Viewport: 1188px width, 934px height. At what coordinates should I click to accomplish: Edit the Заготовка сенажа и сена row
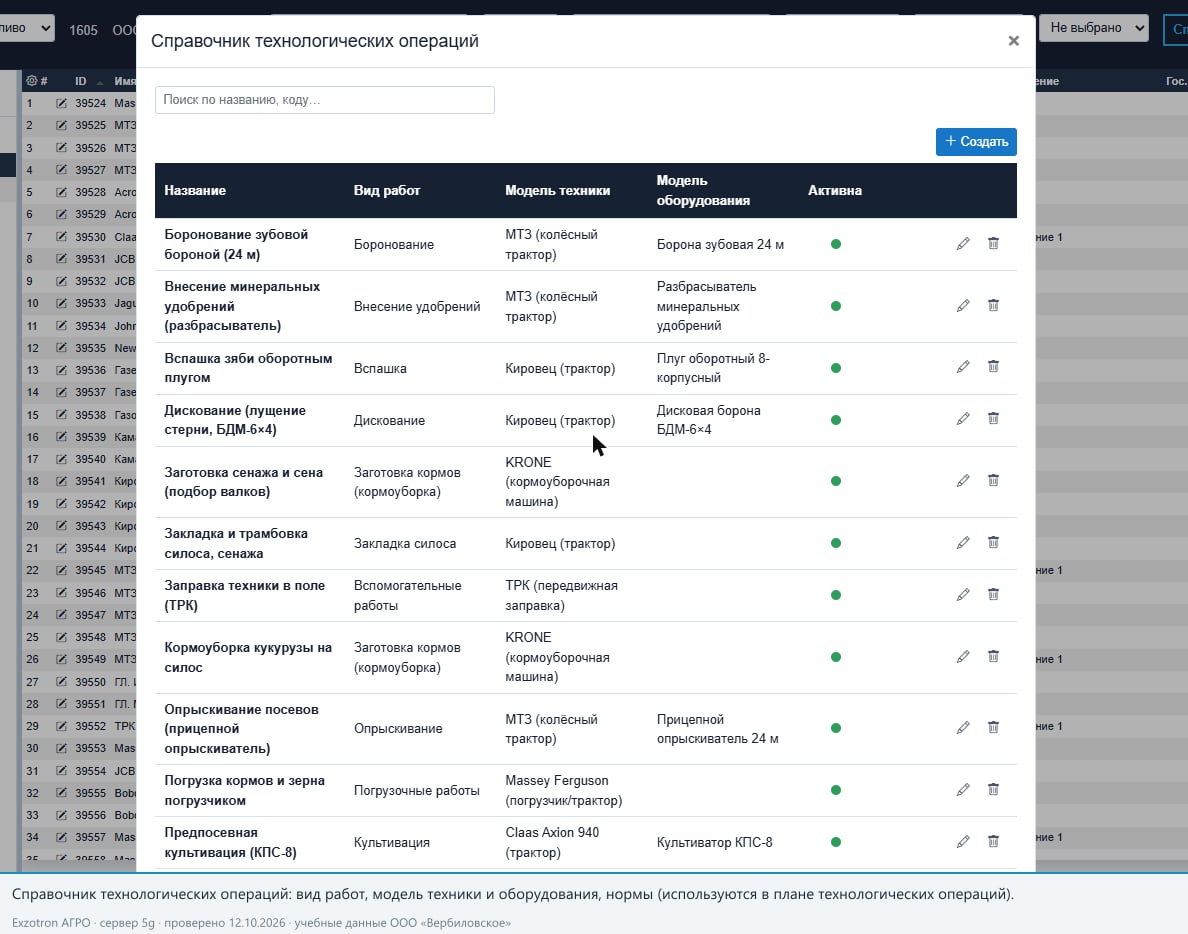pyautogui.click(x=963, y=481)
